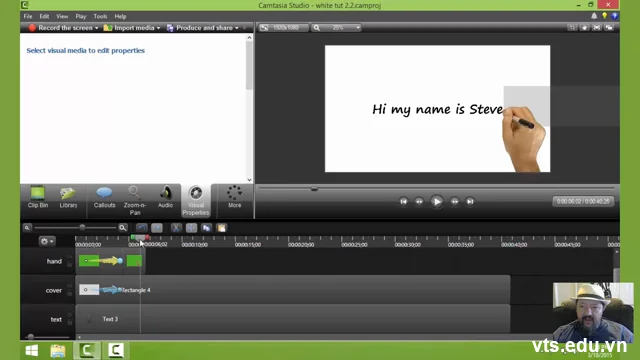This screenshot has height=360, width=640.
Task: Toggle visibility of the cover track
Action: tap(69, 286)
